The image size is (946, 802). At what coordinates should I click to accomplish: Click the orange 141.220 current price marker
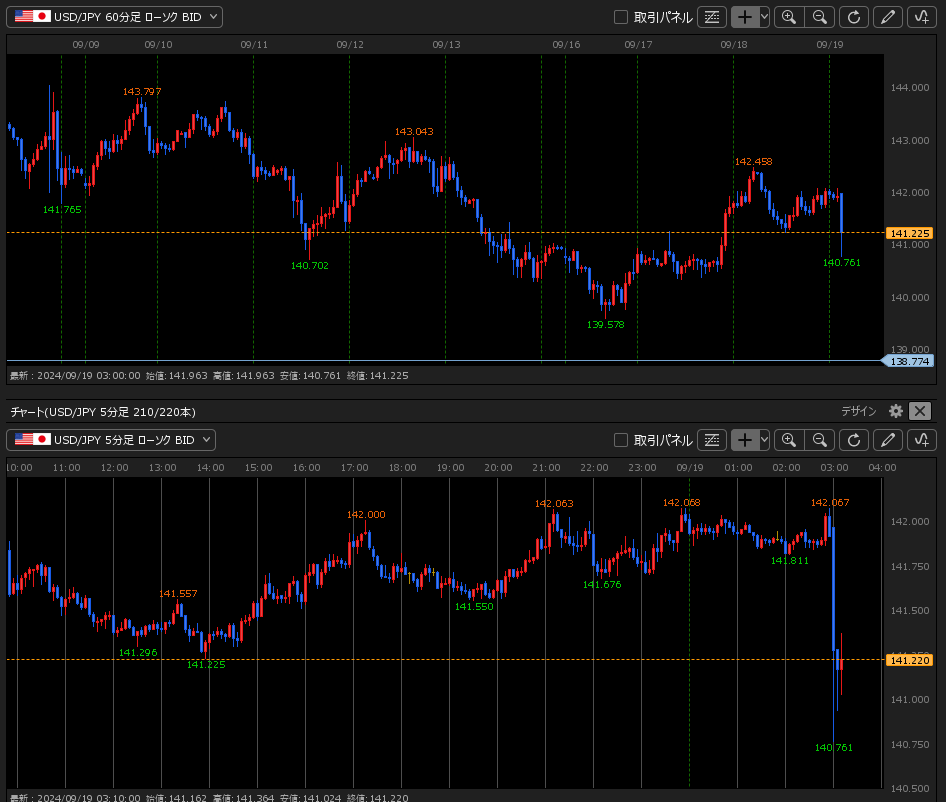(x=910, y=660)
